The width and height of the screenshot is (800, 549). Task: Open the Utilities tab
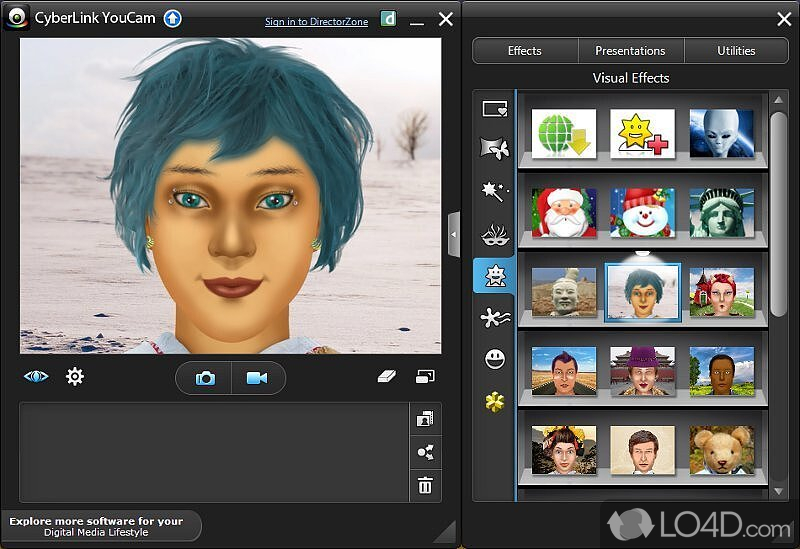pos(737,51)
